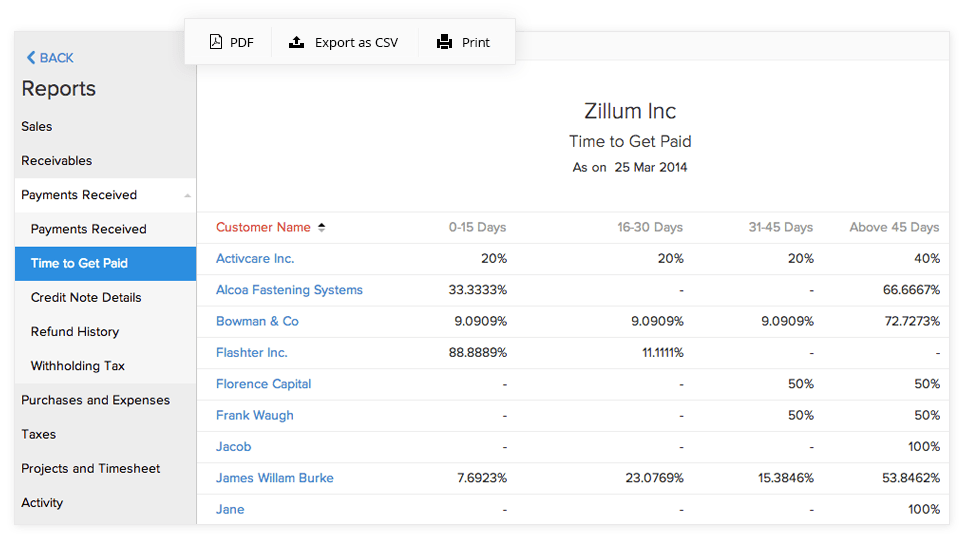
Task: Open the Alcoa Fastening Systems link
Action: click(x=289, y=290)
